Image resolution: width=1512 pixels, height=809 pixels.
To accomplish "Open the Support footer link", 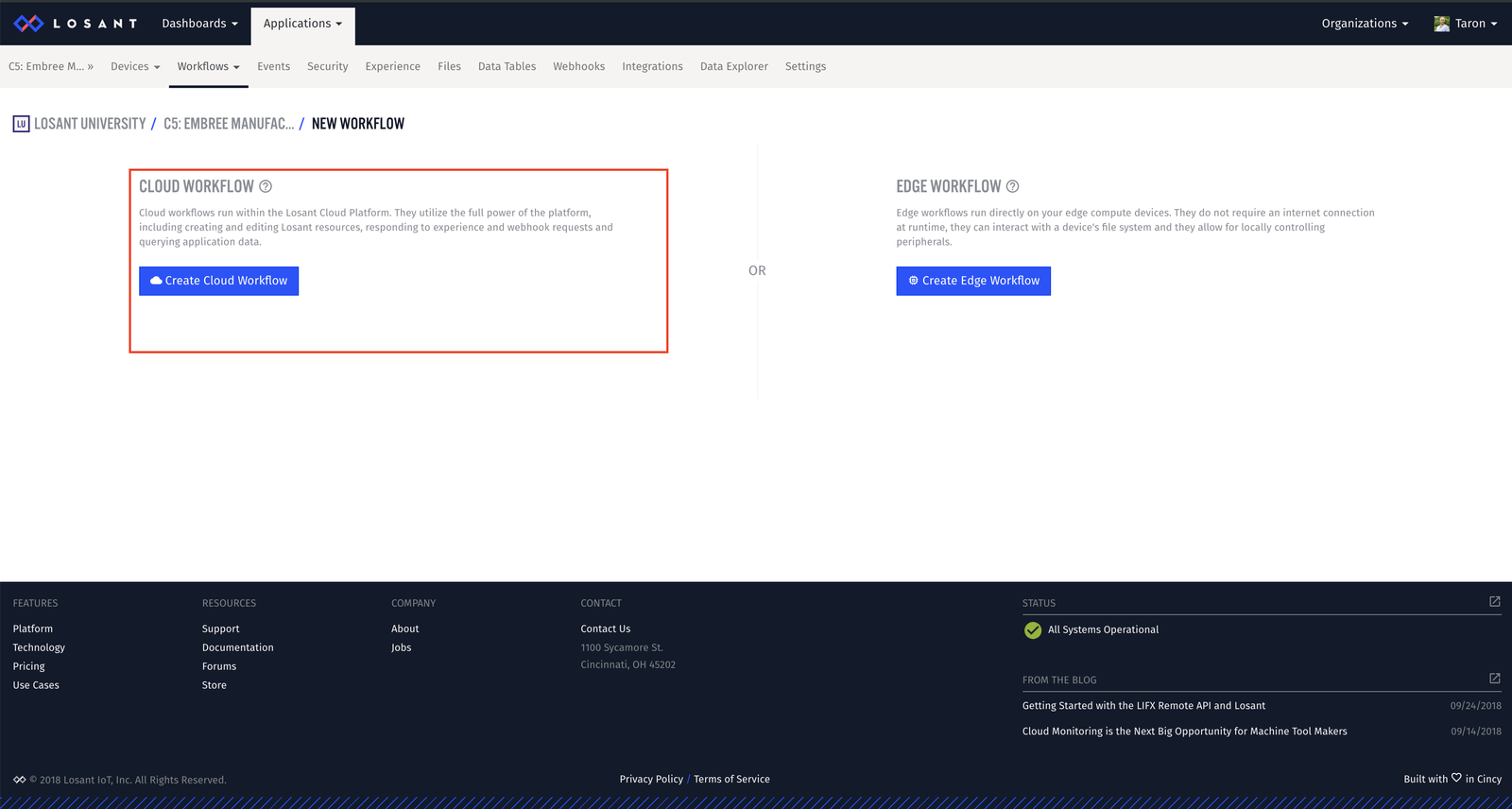I will [220, 628].
